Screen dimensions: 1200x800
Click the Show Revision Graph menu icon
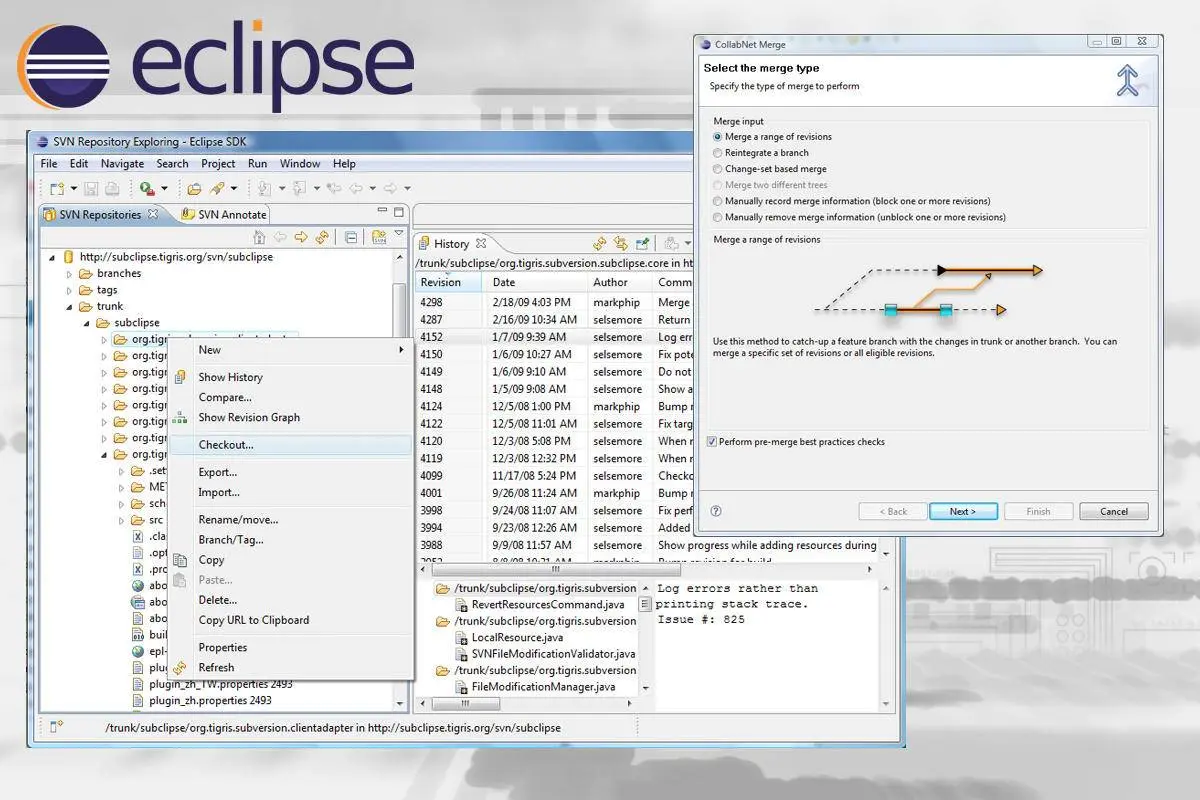(180, 417)
